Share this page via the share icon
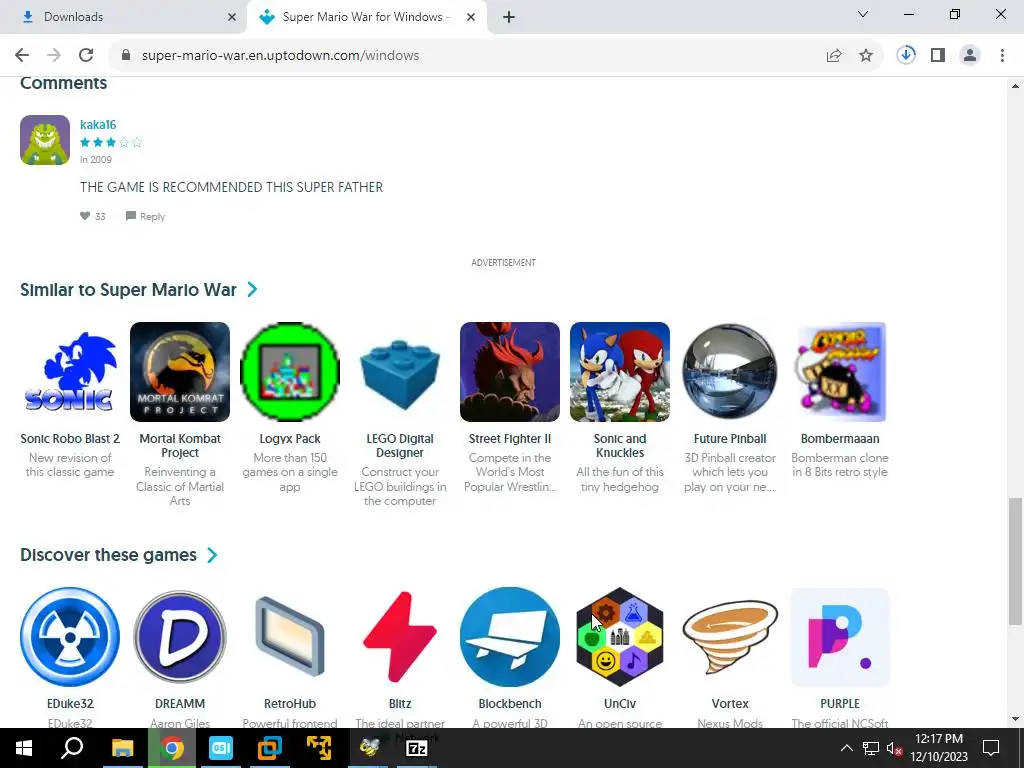Viewport: 1024px width, 768px height. [834, 56]
